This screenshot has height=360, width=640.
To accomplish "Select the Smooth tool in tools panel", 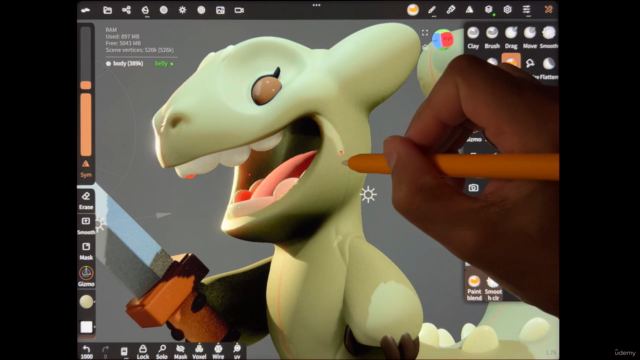I will 549,38.
